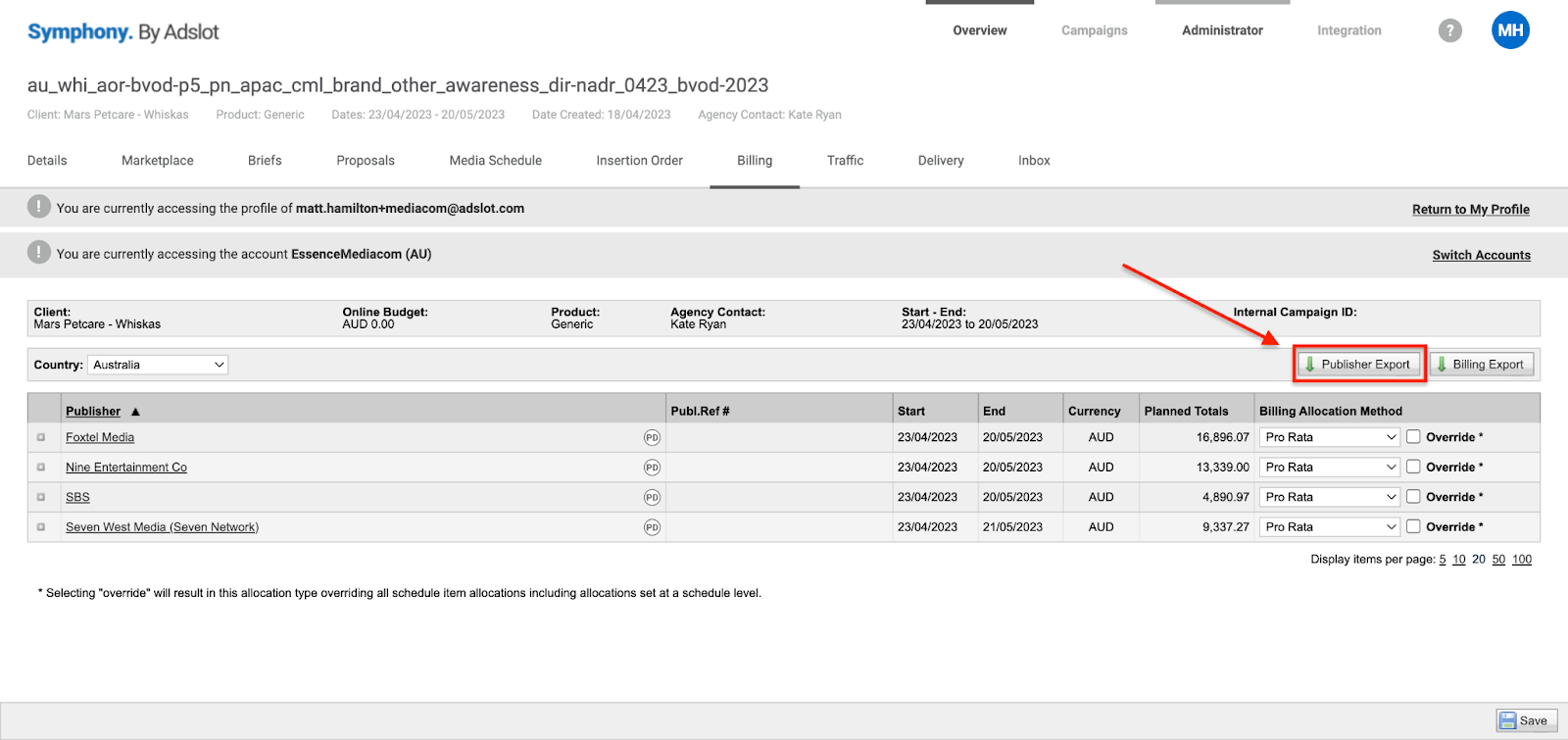The width and height of the screenshot is (1568, 740).
Task: Click the Billing Export button
Action: [1482, 365]
